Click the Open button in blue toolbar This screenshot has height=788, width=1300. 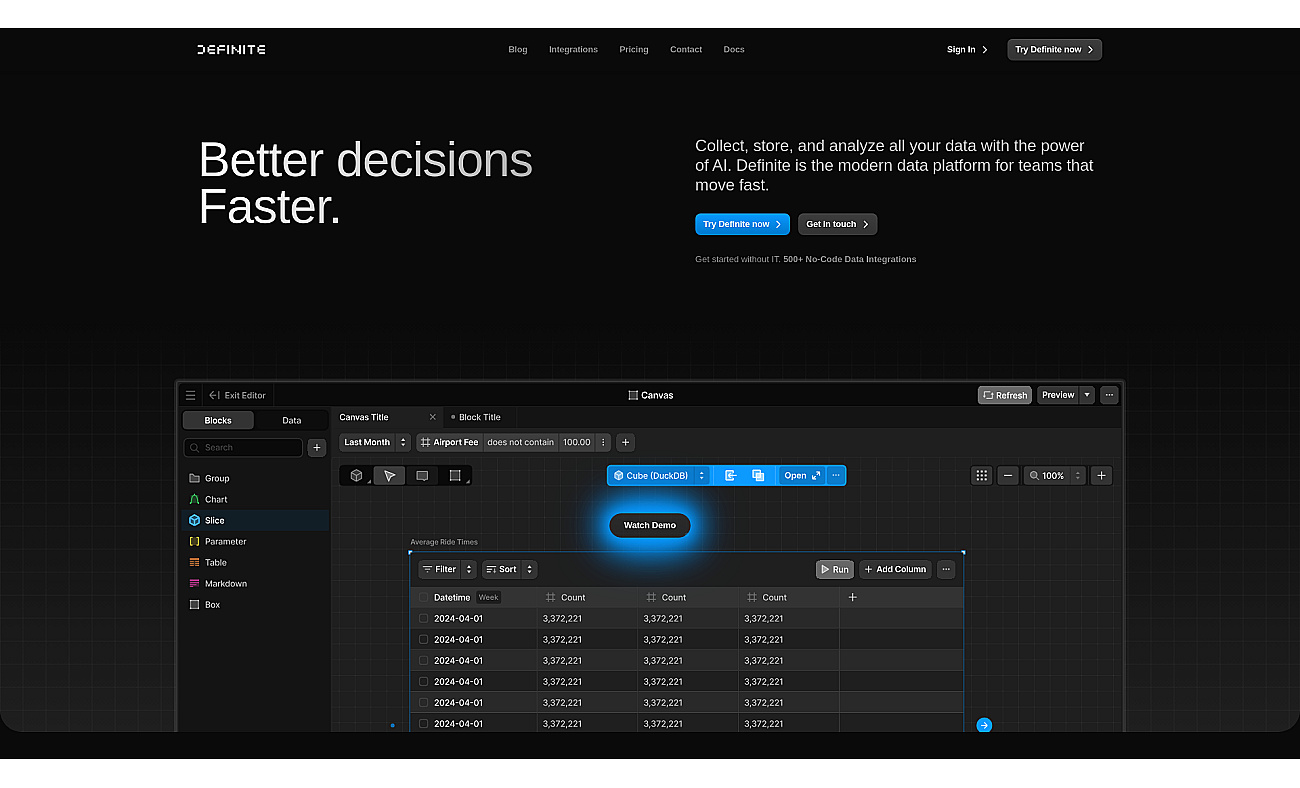(x=802, y=476)
